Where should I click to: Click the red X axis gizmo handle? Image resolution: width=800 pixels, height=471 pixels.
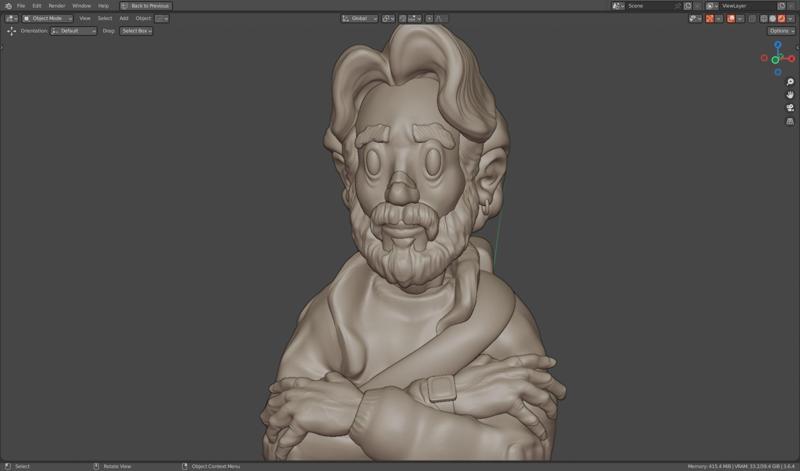[791, 59]
